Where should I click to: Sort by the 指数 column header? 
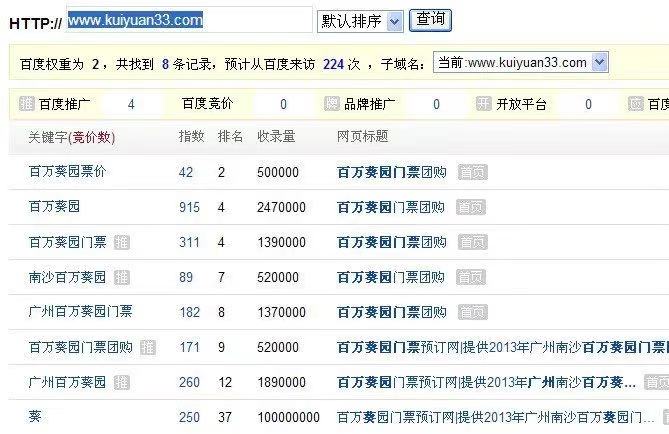[191, 137]
